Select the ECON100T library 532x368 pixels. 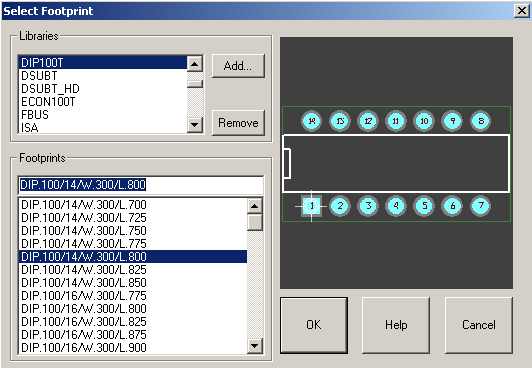tap(102, 102)
